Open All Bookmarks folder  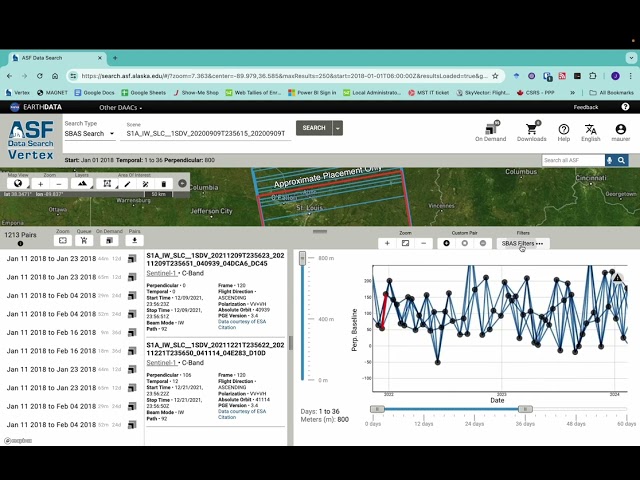click(x=611, y=93)
